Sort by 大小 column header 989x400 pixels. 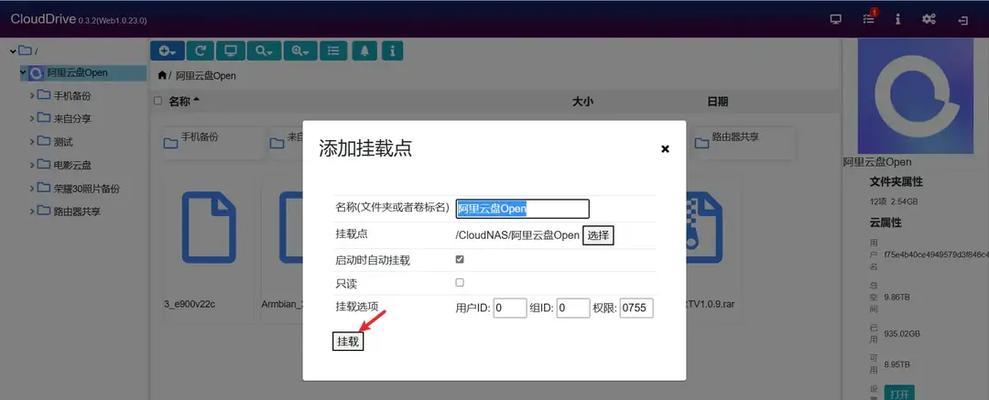582,101
